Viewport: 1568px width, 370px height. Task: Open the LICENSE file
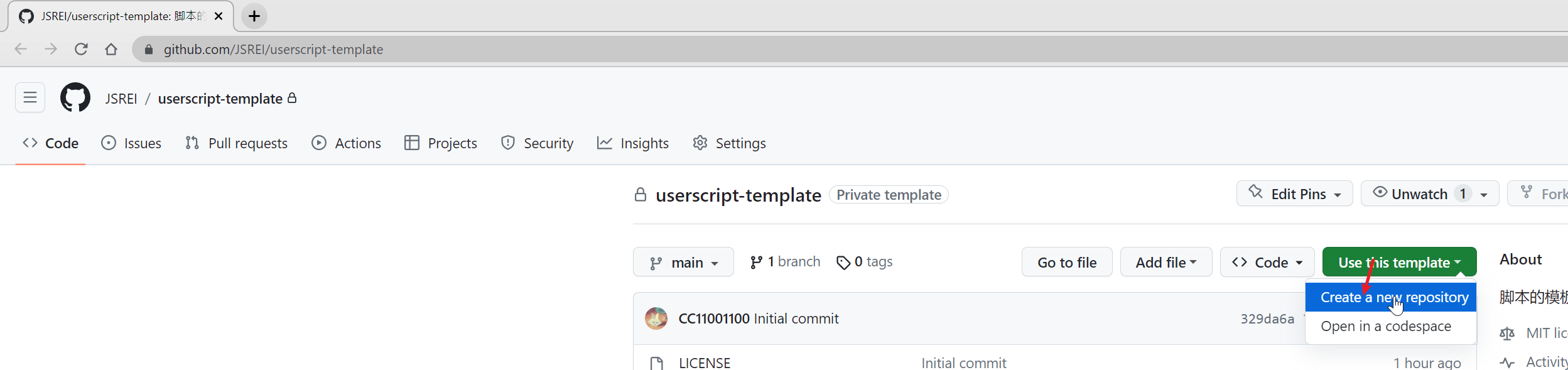[x=705, y=363]
